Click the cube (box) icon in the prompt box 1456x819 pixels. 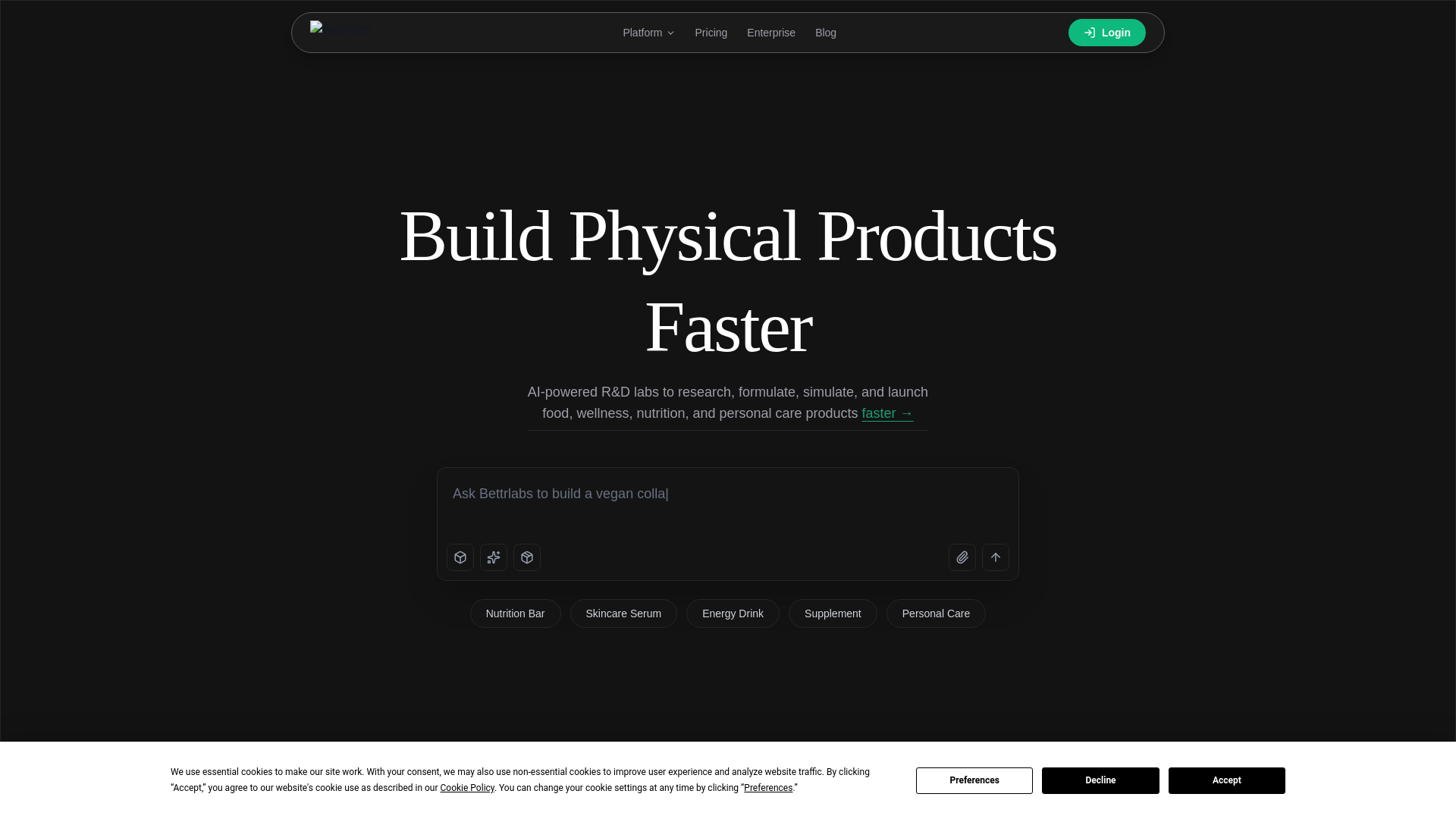tap(460, 557)
